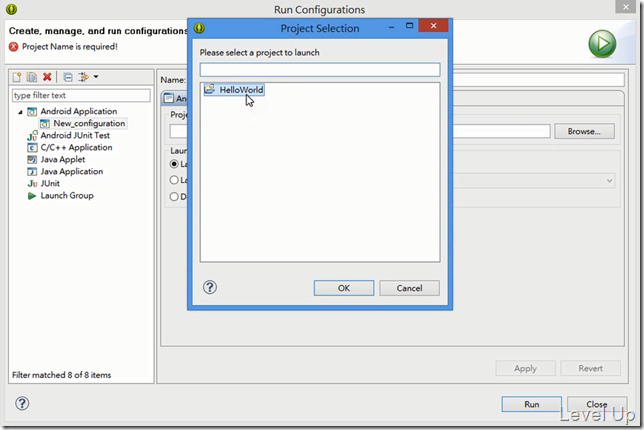Select New_configuration under Android Application

point(89,123)
